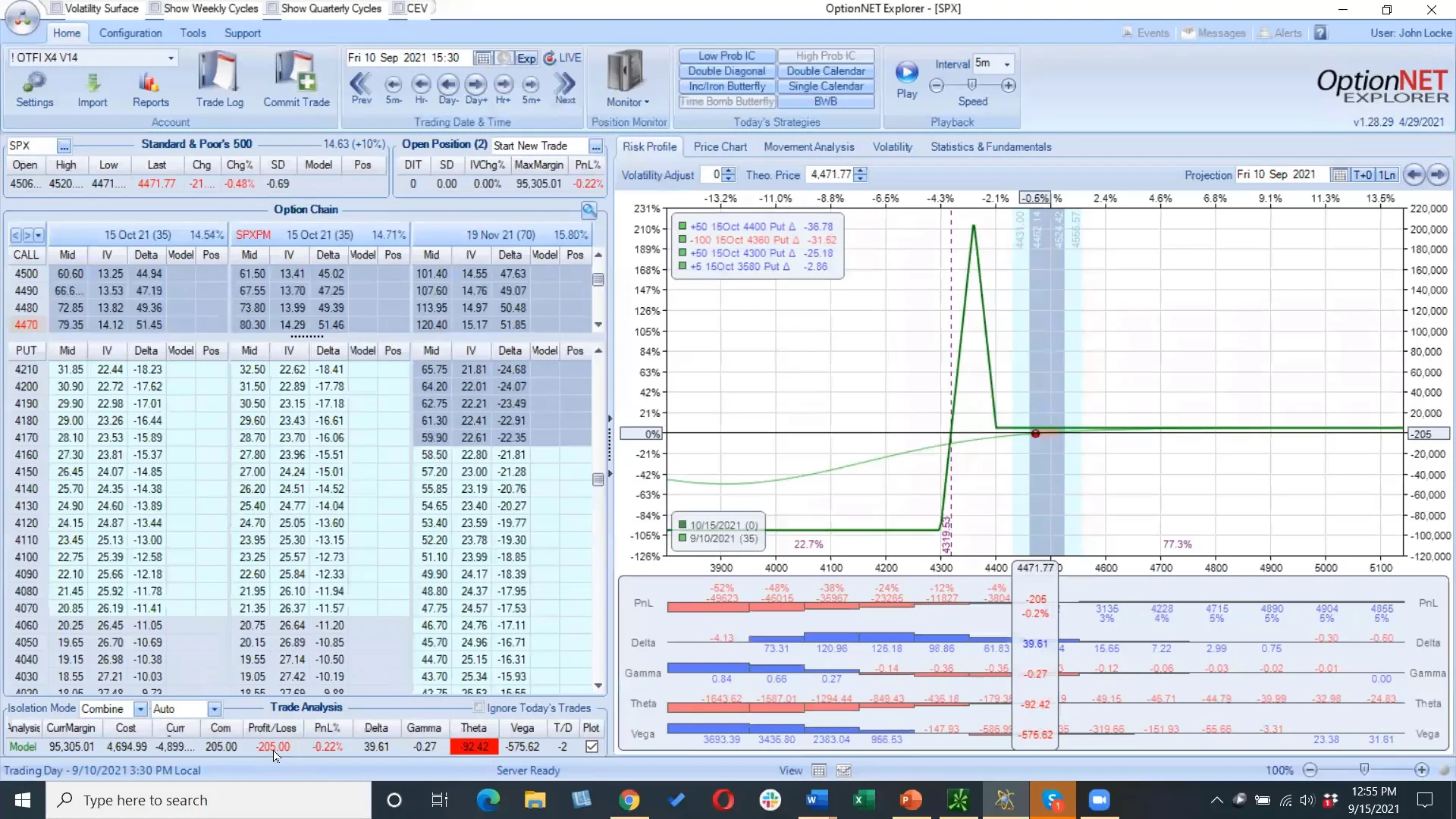Advance five minutes with 5m+ arrow
The height and width of the screenshot is (819, 1456).
coord(531,89)
